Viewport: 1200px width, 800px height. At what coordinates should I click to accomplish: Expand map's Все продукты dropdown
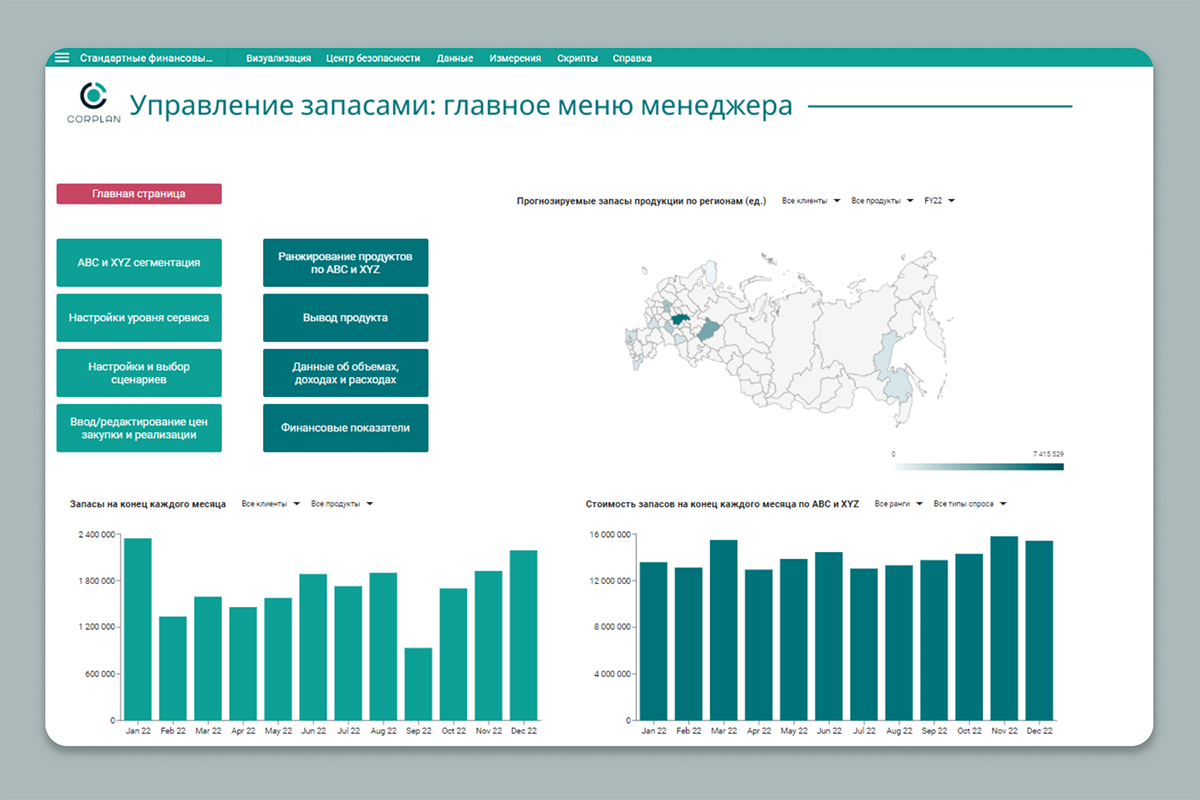882,201
